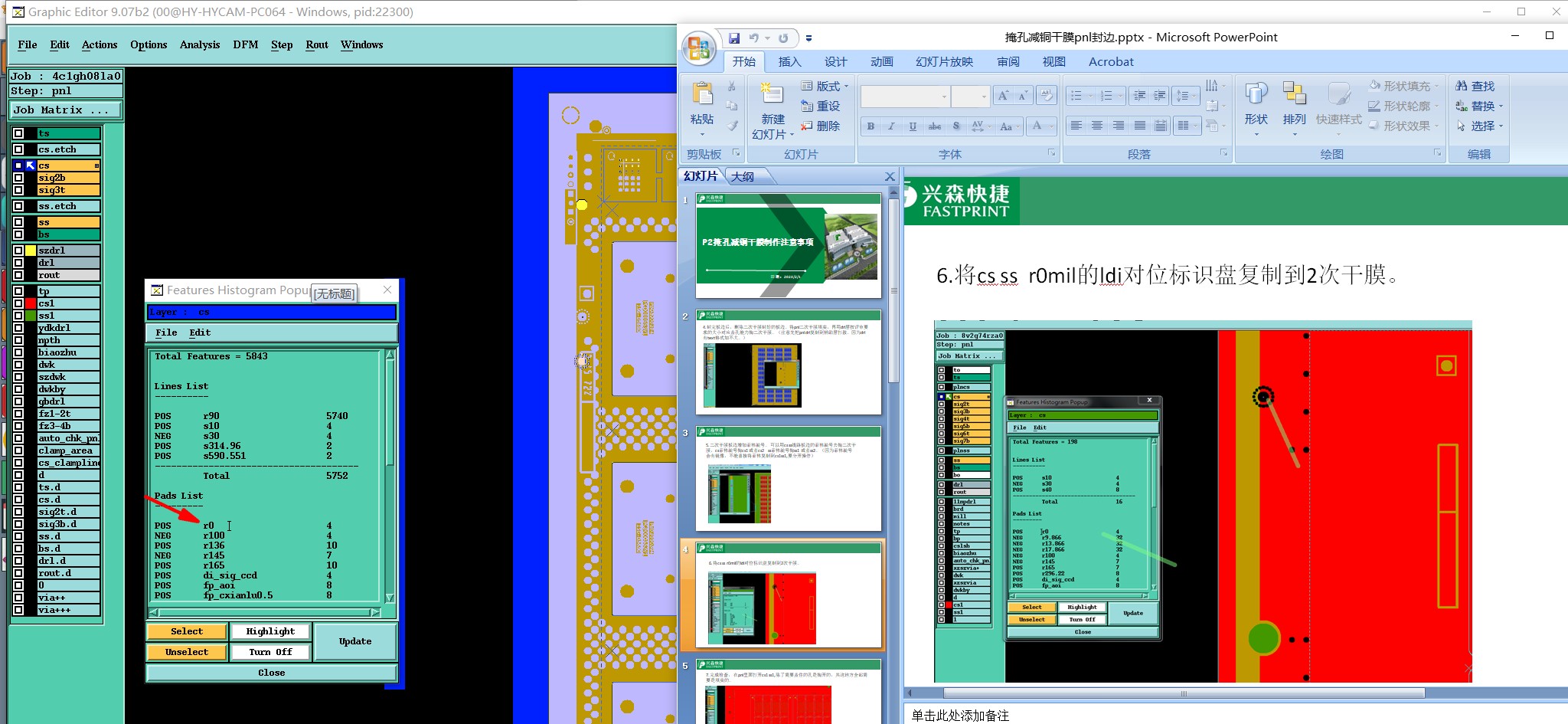1568x724 pixels.
Task: Click the yellow color swatch beside szdrl
Action: coord(31,251)
